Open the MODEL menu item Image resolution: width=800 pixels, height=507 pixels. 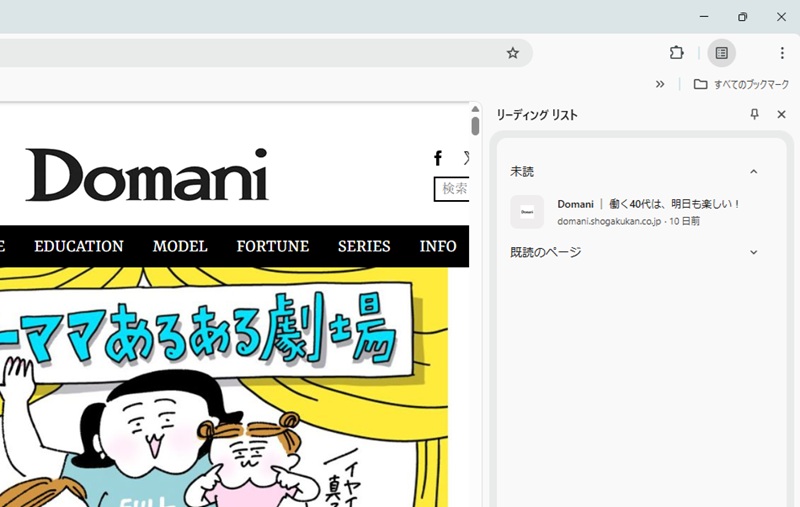pyautogui.click(x=180, y=246)
